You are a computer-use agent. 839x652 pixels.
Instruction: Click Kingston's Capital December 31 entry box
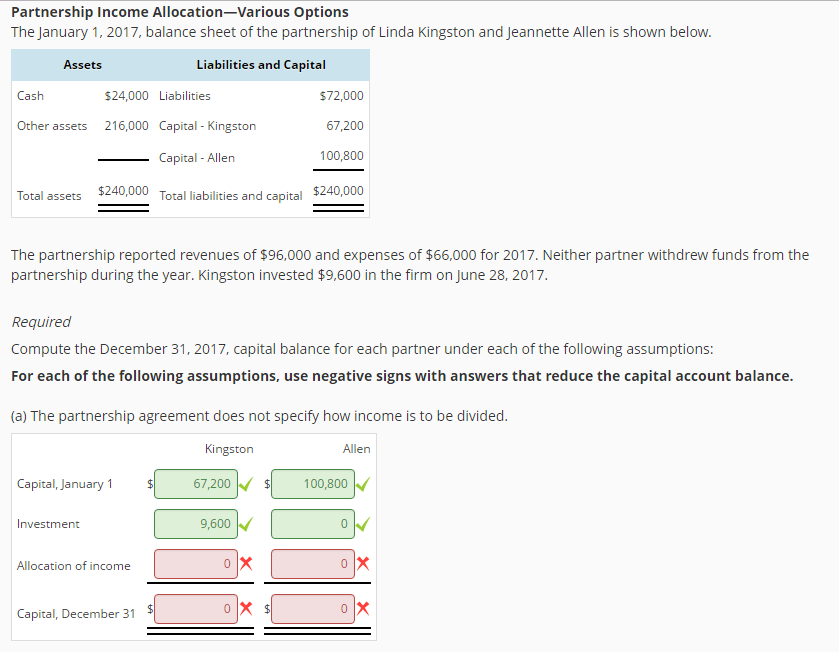(x=195, y=608)
